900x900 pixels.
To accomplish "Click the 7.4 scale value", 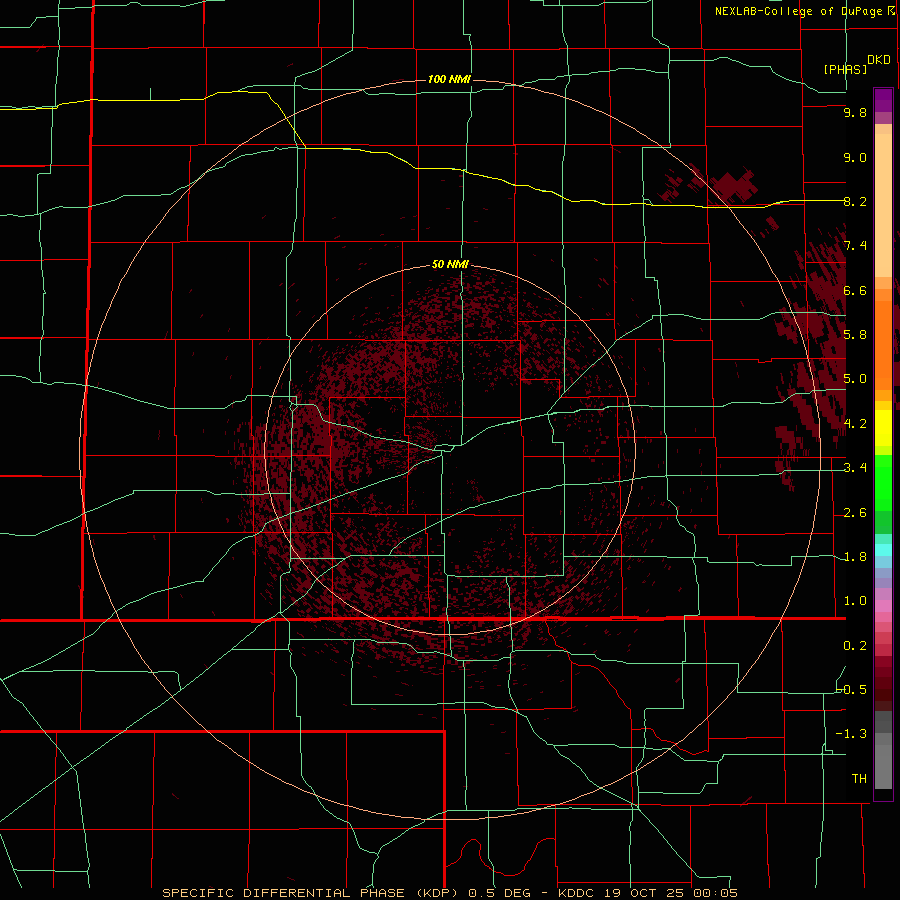I will 855,246.
